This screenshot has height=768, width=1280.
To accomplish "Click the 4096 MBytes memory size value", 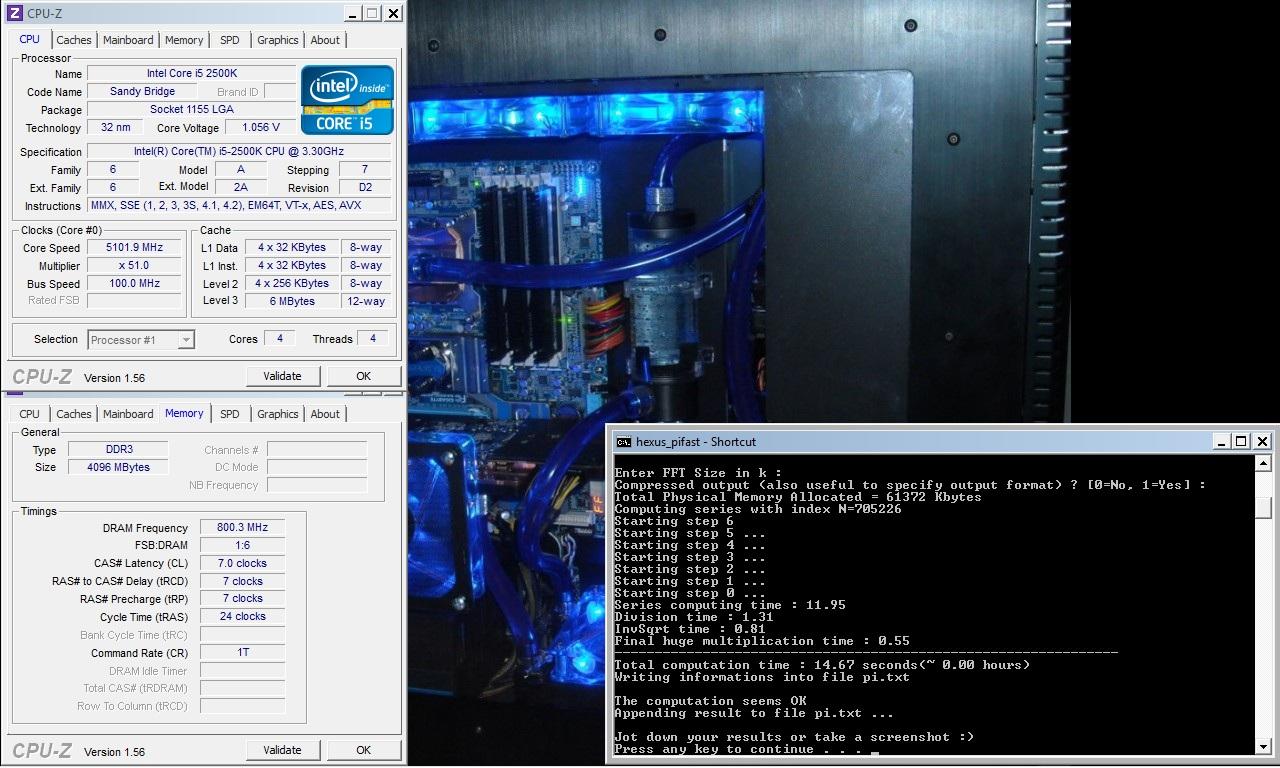I will pos(118,467).
